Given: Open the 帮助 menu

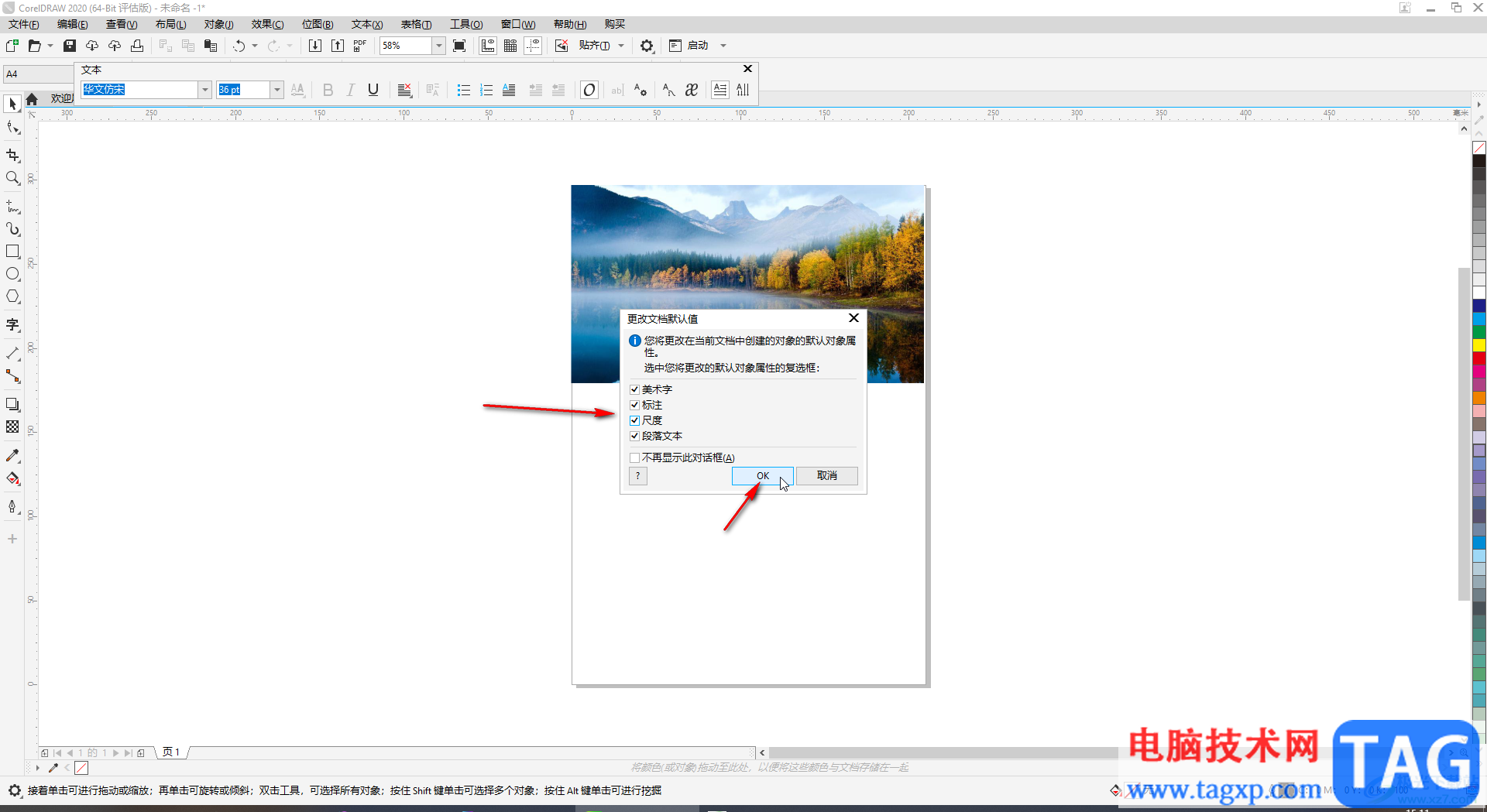Looking at the screenshot, I should 570,25.
